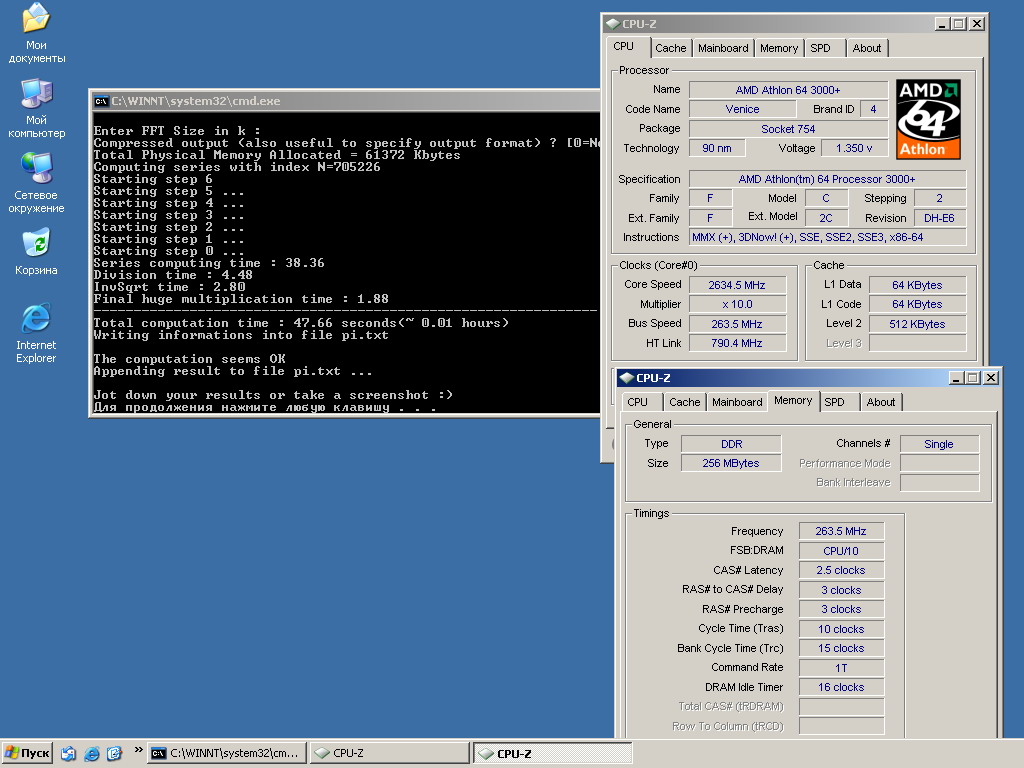The height and width of the screenshot is (768, 1024).
Task: Click the CAS# Latency value '2.5 clocks'
Action: coord(841,570)
